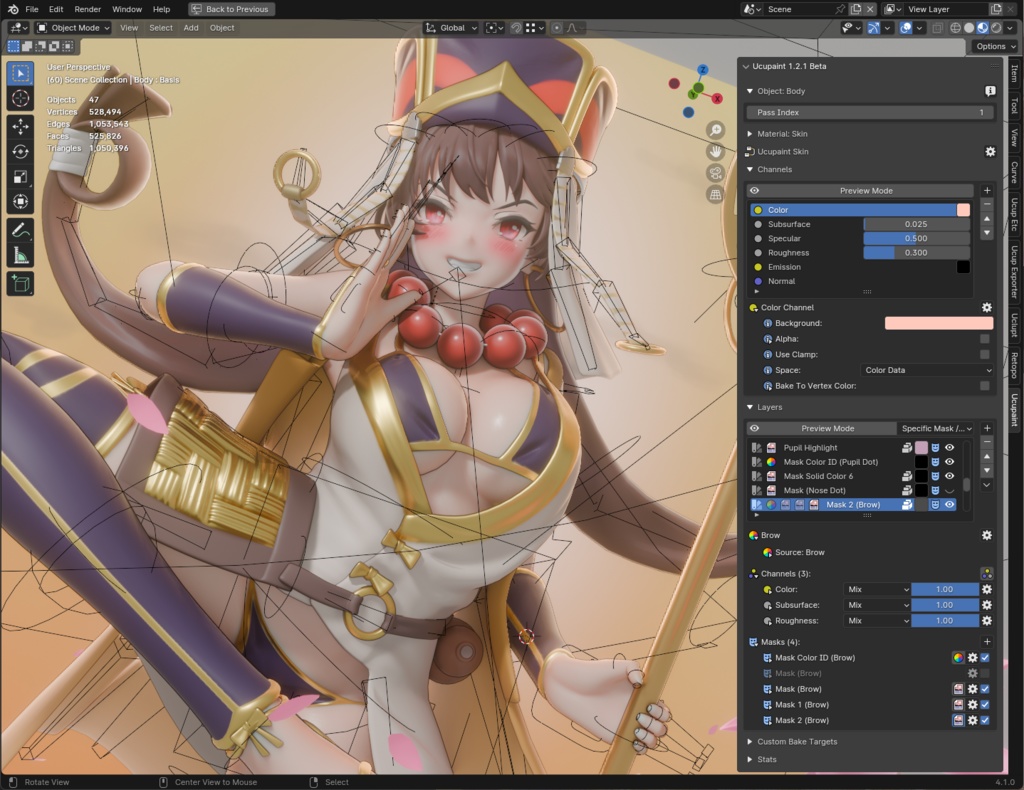Click the Pass Index input field
The image size is (1024, 790).
point(868,111)
